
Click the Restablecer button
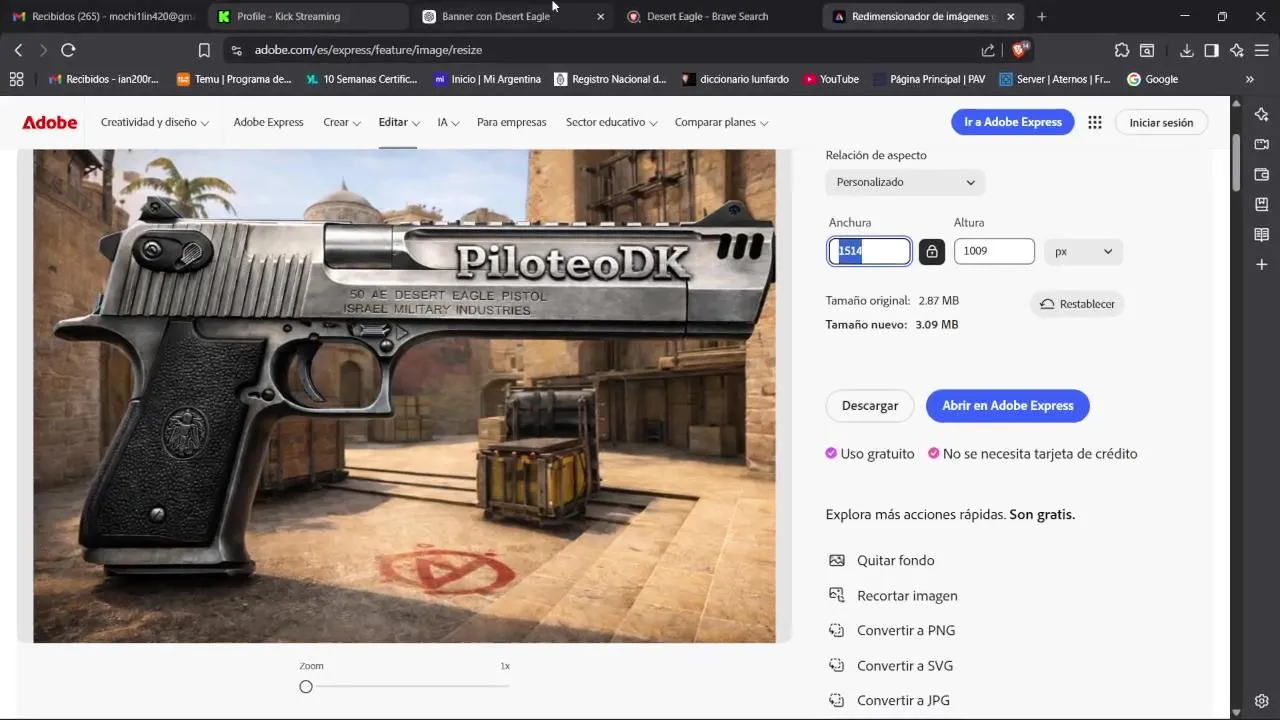pos(1077,304)
